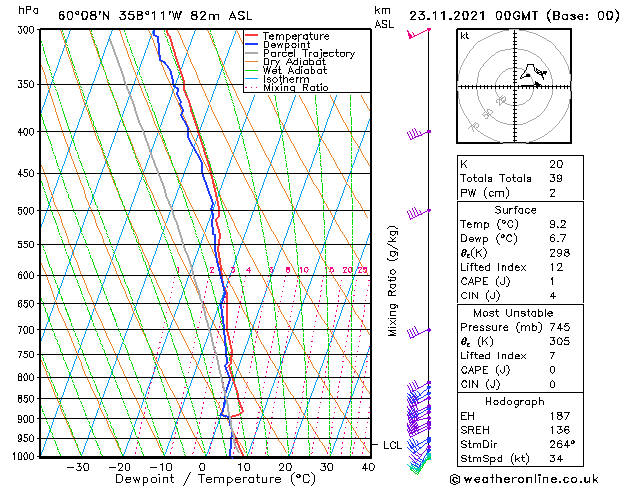Image resolution: width=629 pixels, height=486 pixels.
Task: Click the wind barb at 400 hPa
Action: pyautogui.click(x=419, y=134)
